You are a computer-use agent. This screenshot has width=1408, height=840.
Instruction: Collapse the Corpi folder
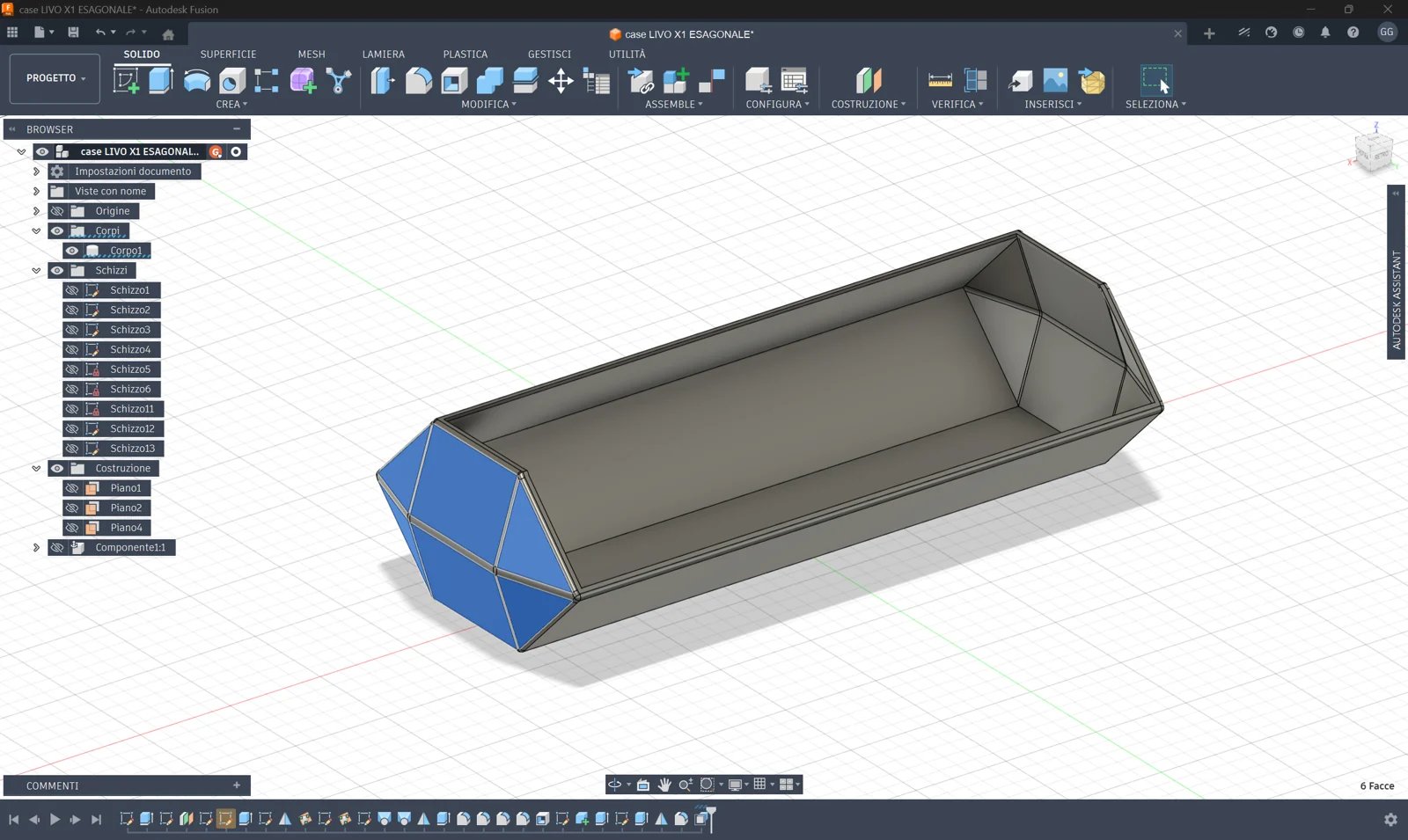coord(36,230)
